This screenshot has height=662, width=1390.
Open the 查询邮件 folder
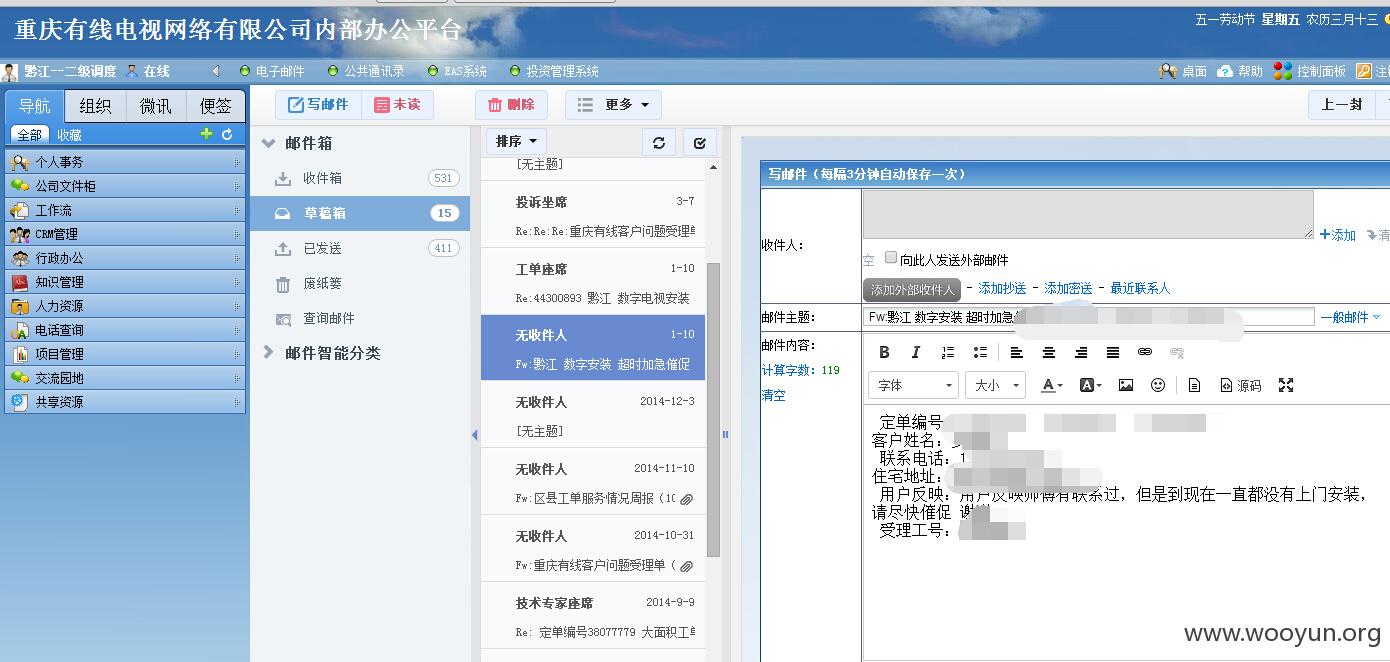[360, 318]
